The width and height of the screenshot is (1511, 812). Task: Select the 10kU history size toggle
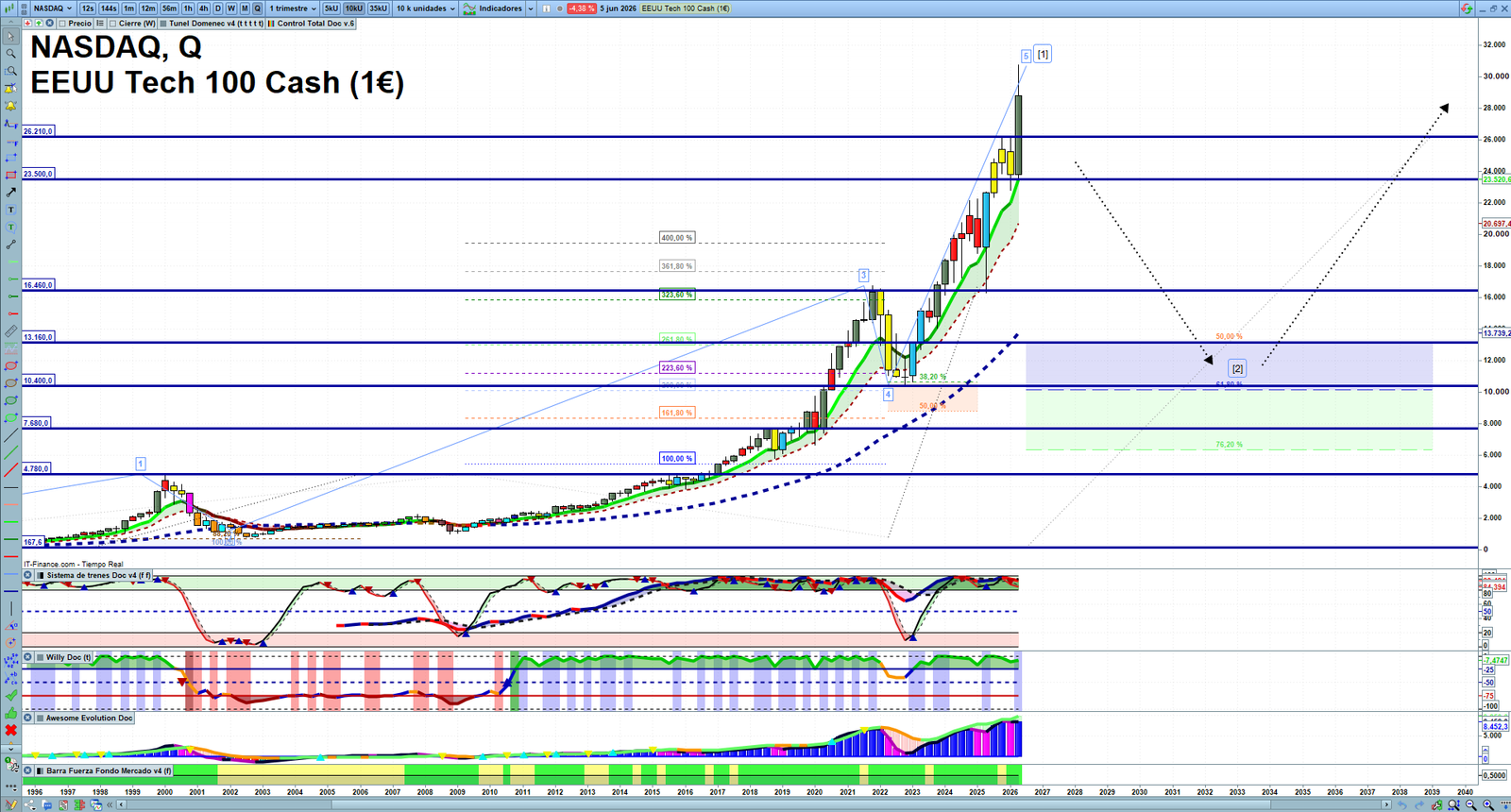tap(353, 8)
